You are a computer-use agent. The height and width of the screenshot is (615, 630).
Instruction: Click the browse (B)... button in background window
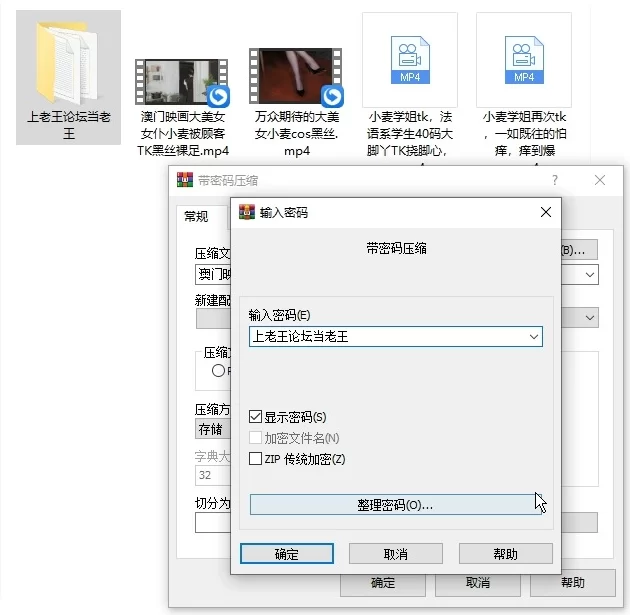pos(579,250)
